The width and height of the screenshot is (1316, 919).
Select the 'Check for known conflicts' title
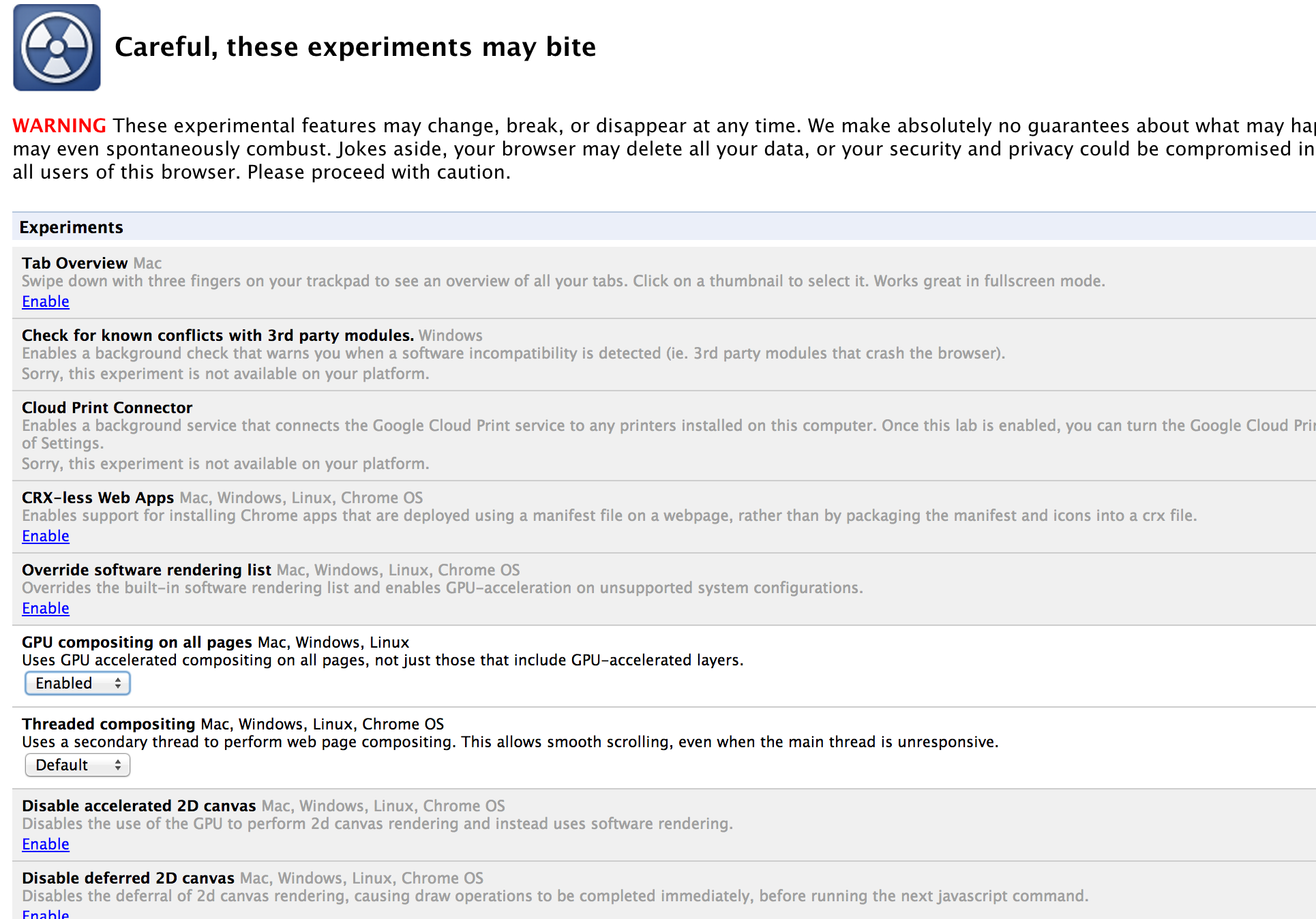[x=218, y=335]
